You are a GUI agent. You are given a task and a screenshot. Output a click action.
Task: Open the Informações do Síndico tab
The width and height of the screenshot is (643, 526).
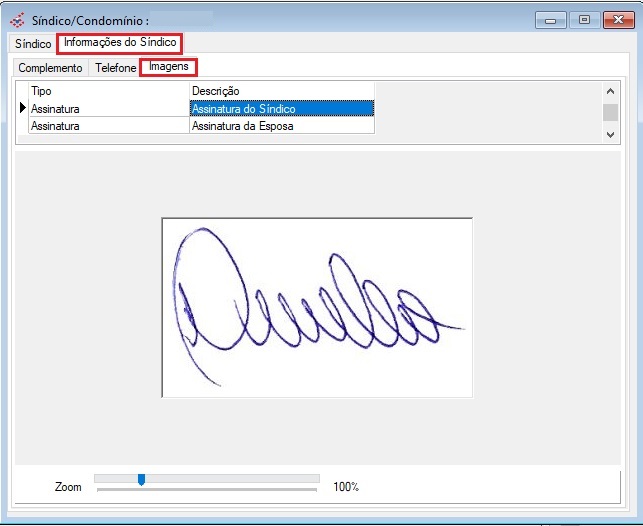[x=120, y=43]
